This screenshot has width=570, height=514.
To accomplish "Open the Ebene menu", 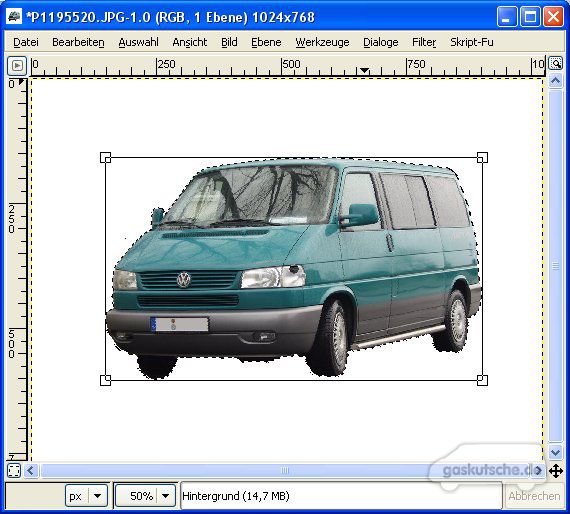I will pos(266,42).
